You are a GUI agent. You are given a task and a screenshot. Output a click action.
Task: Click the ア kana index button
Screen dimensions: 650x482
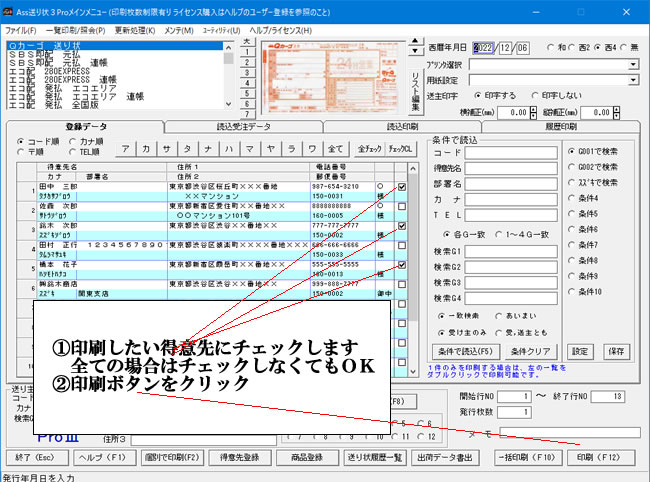pos(124,149)
